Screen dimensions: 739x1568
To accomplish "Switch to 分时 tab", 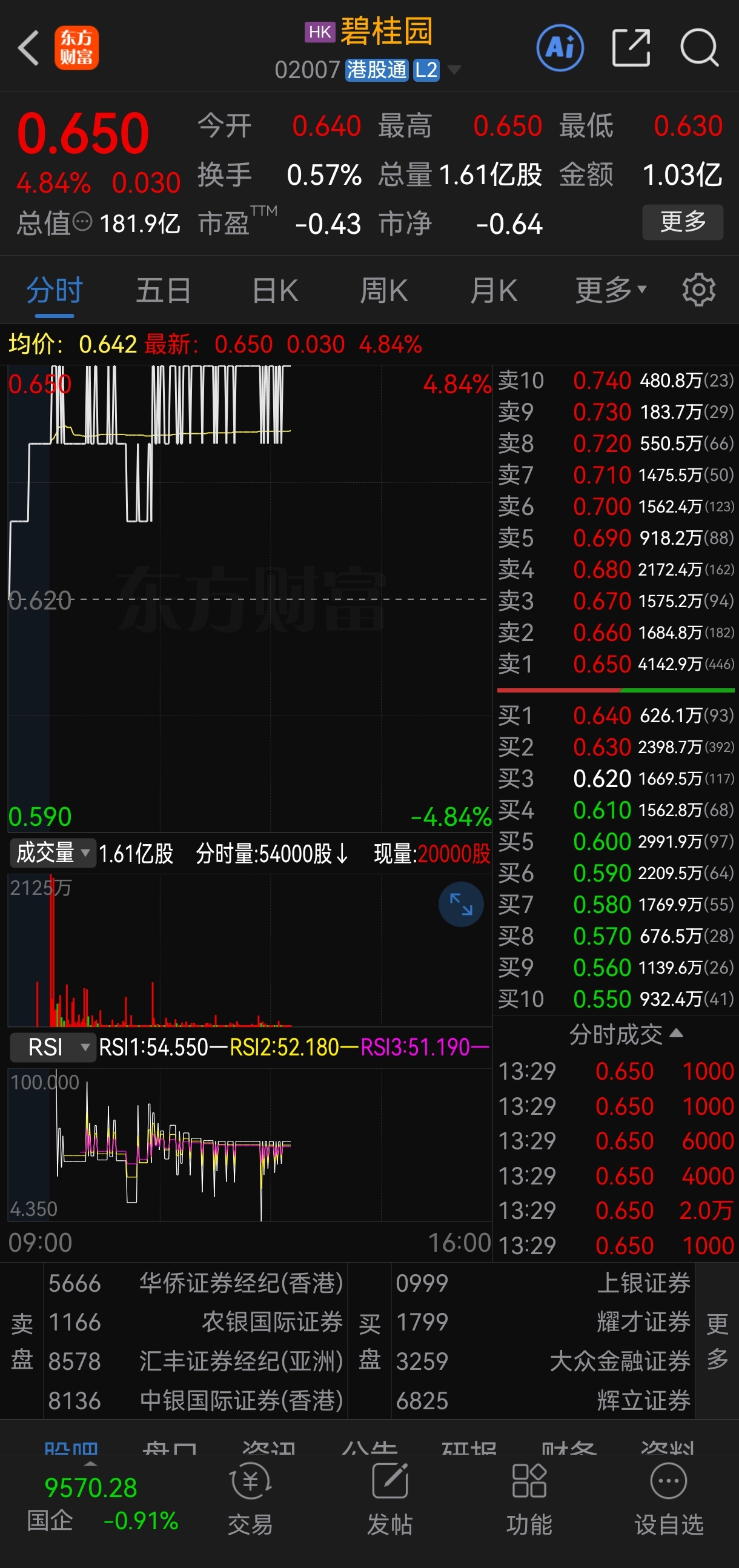I will pos(55,290).
